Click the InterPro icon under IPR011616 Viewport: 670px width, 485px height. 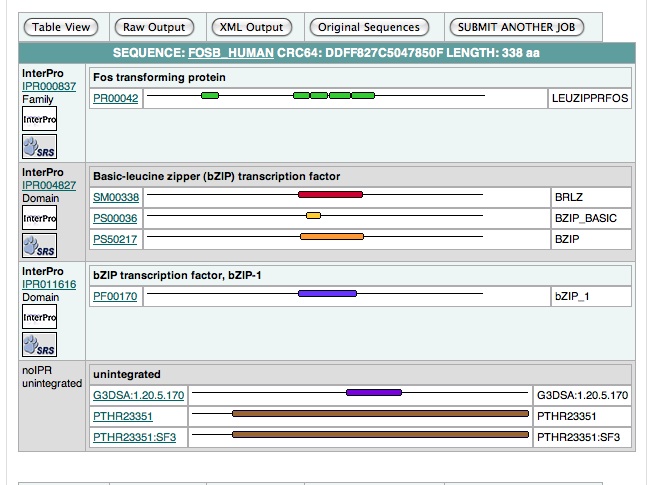point(39,317)
